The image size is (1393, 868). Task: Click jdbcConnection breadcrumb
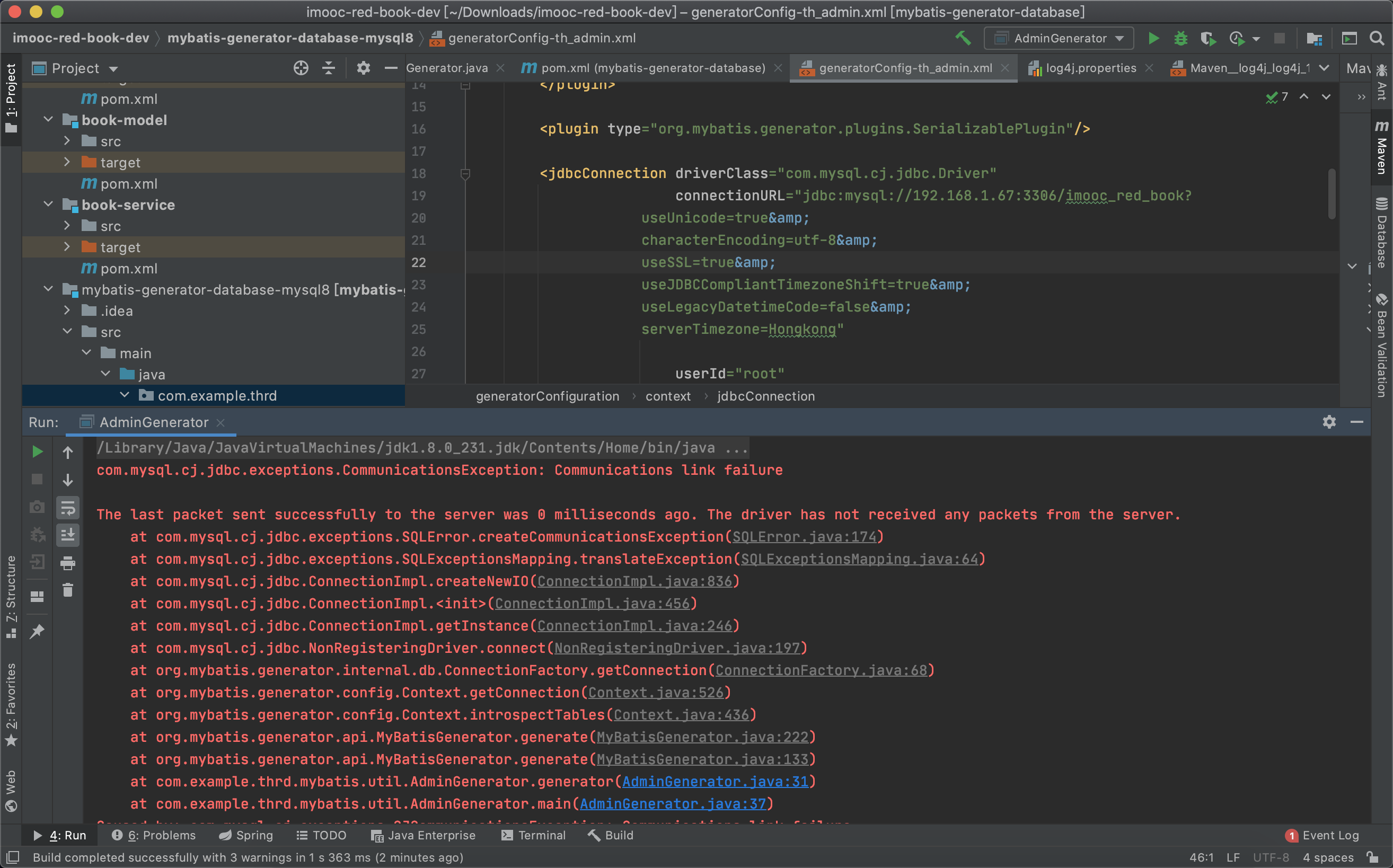point(765,396)
